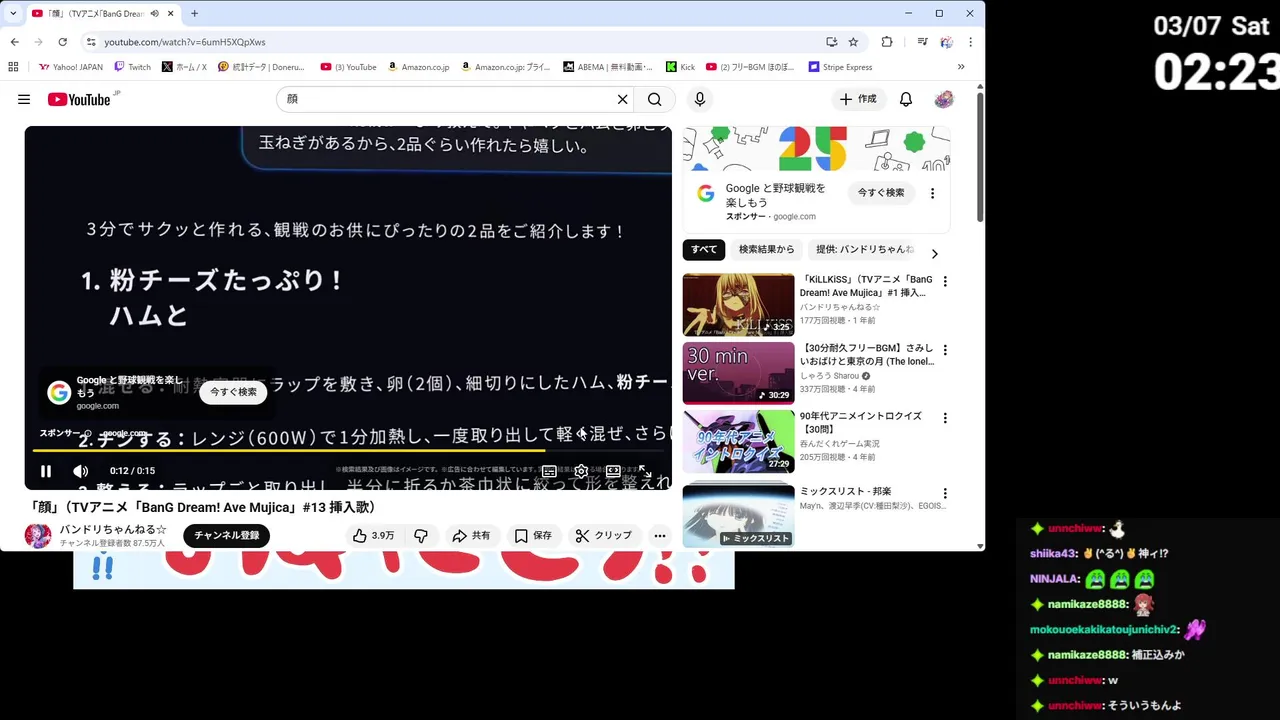1280x720 pixels.
Task: Install app icon in address bar
Action: [x=831, y=42]
